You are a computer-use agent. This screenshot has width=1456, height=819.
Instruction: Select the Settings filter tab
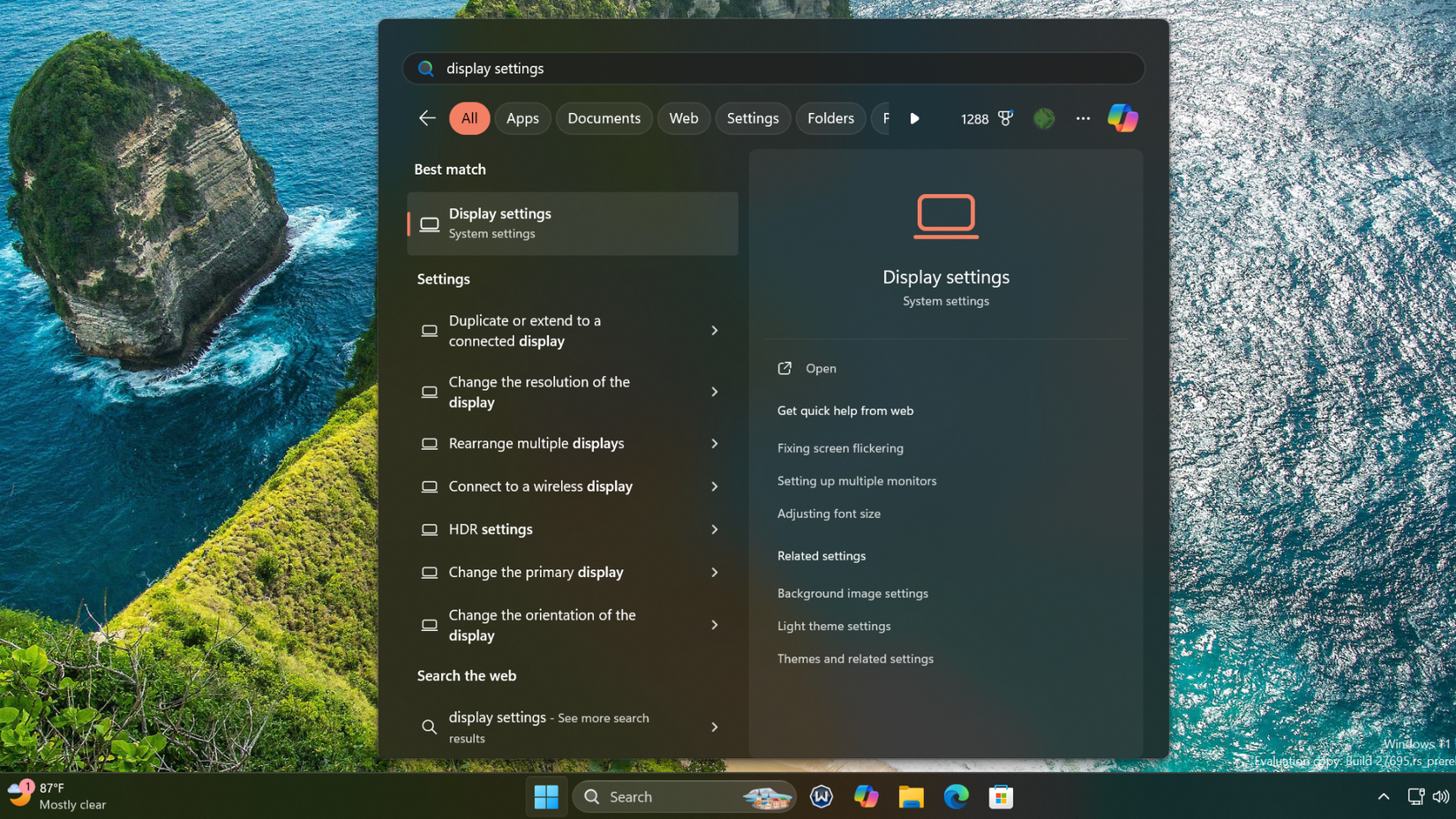click(x=753, y=117)
